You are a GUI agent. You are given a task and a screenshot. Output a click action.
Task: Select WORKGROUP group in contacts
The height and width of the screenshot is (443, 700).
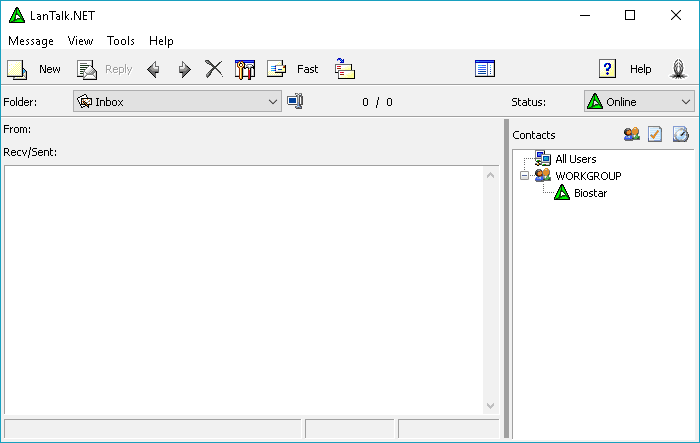pos(588,176)
